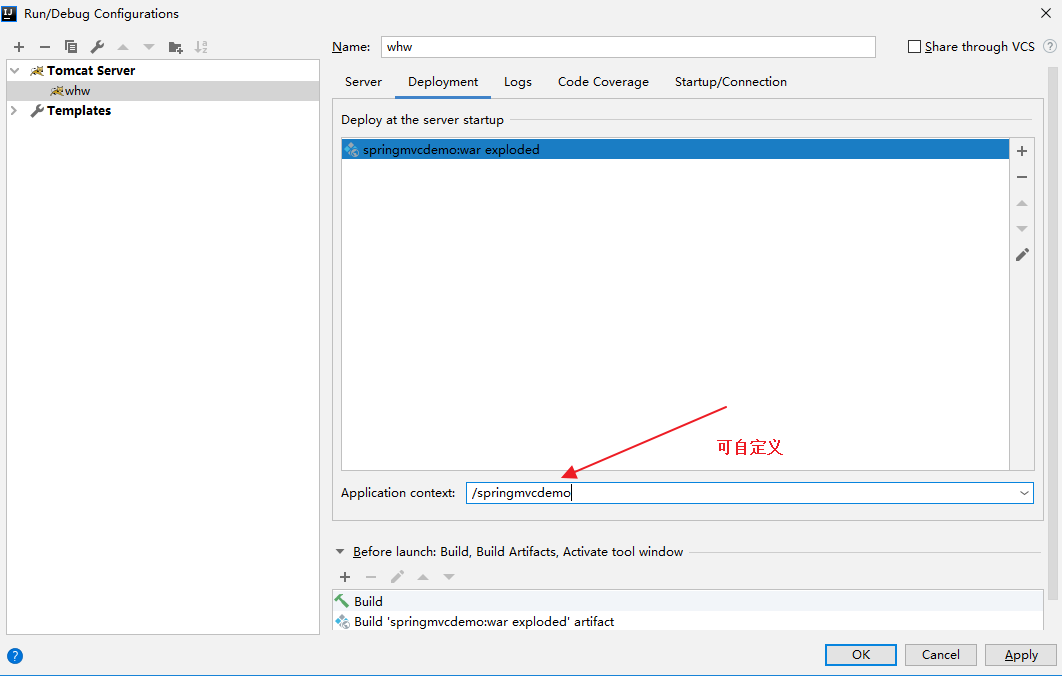The image size is (1062, 676).
Task: Expand the Templates tree node
Action: [15, 111]
